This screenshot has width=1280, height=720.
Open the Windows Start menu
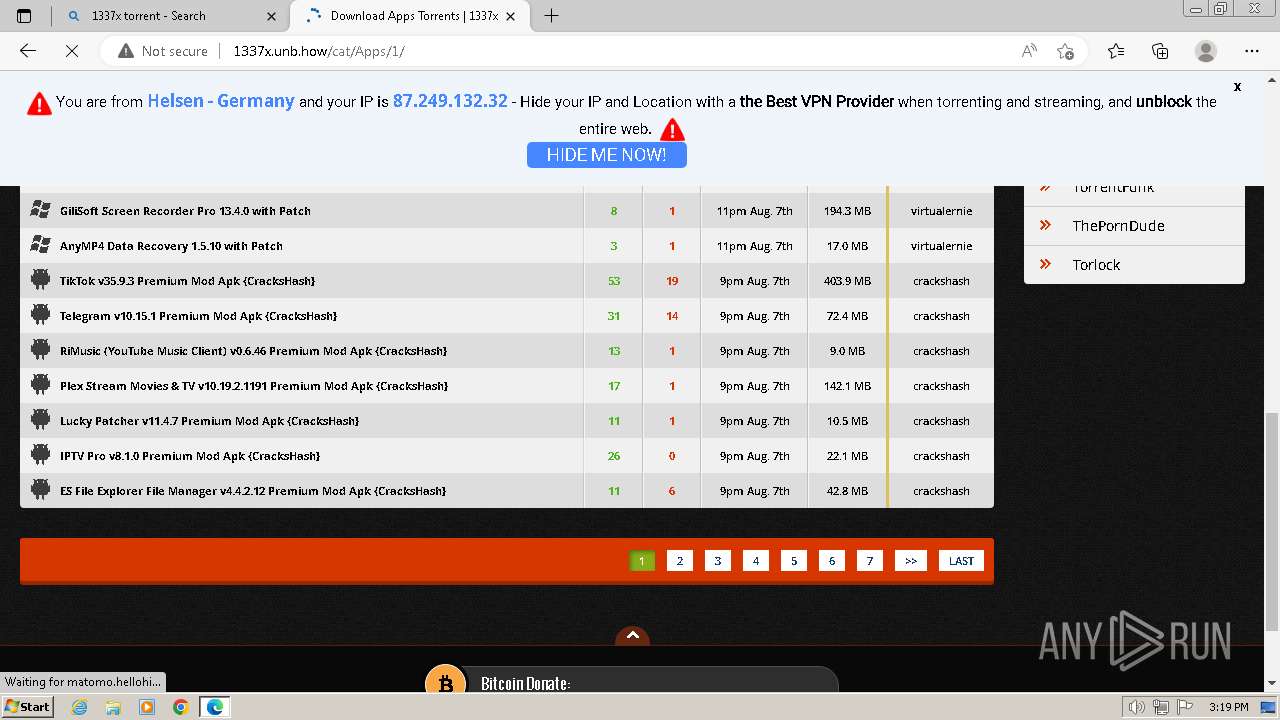tap(28, 707)
